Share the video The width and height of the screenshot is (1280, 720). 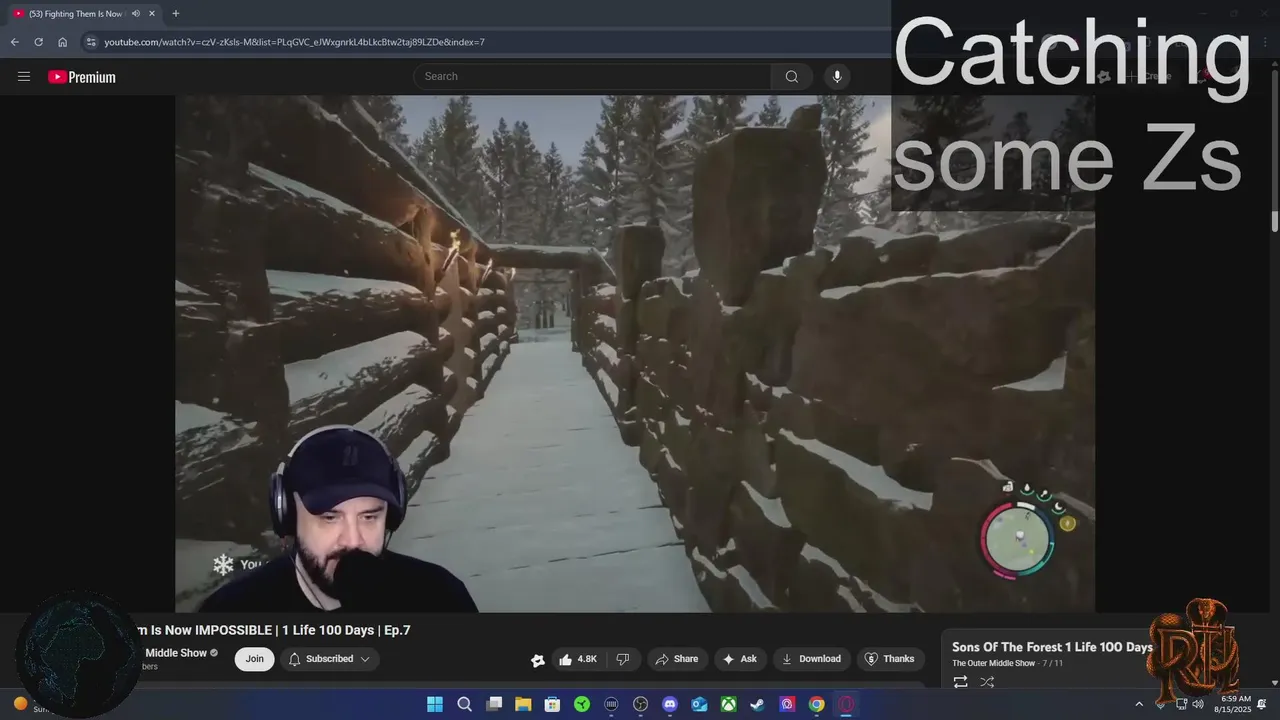677,659
